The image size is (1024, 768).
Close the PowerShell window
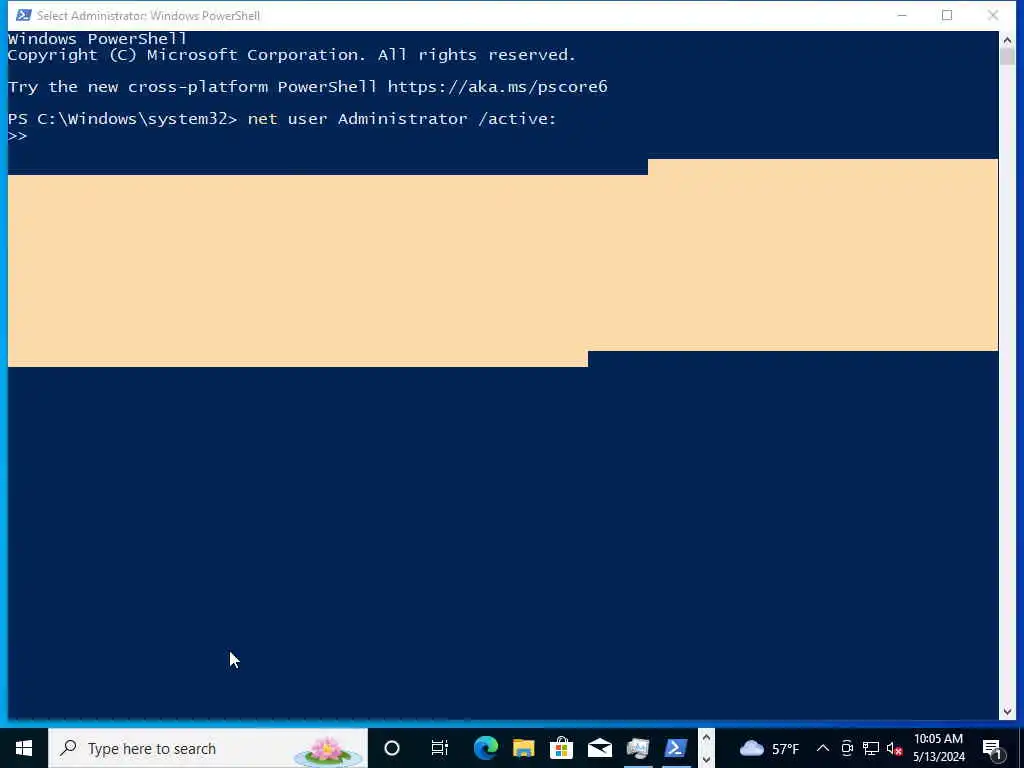[x=993, y=15]
